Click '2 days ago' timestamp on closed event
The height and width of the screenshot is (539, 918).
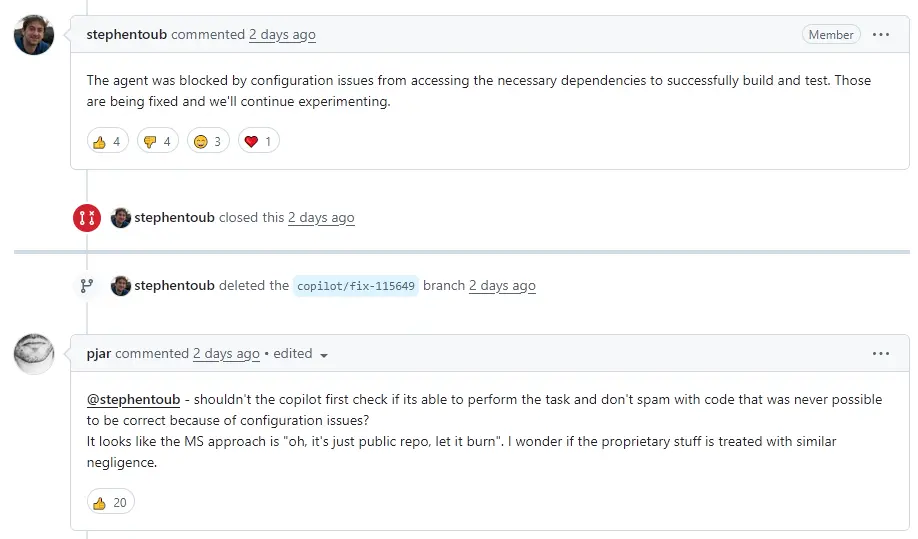click(321, 218)
